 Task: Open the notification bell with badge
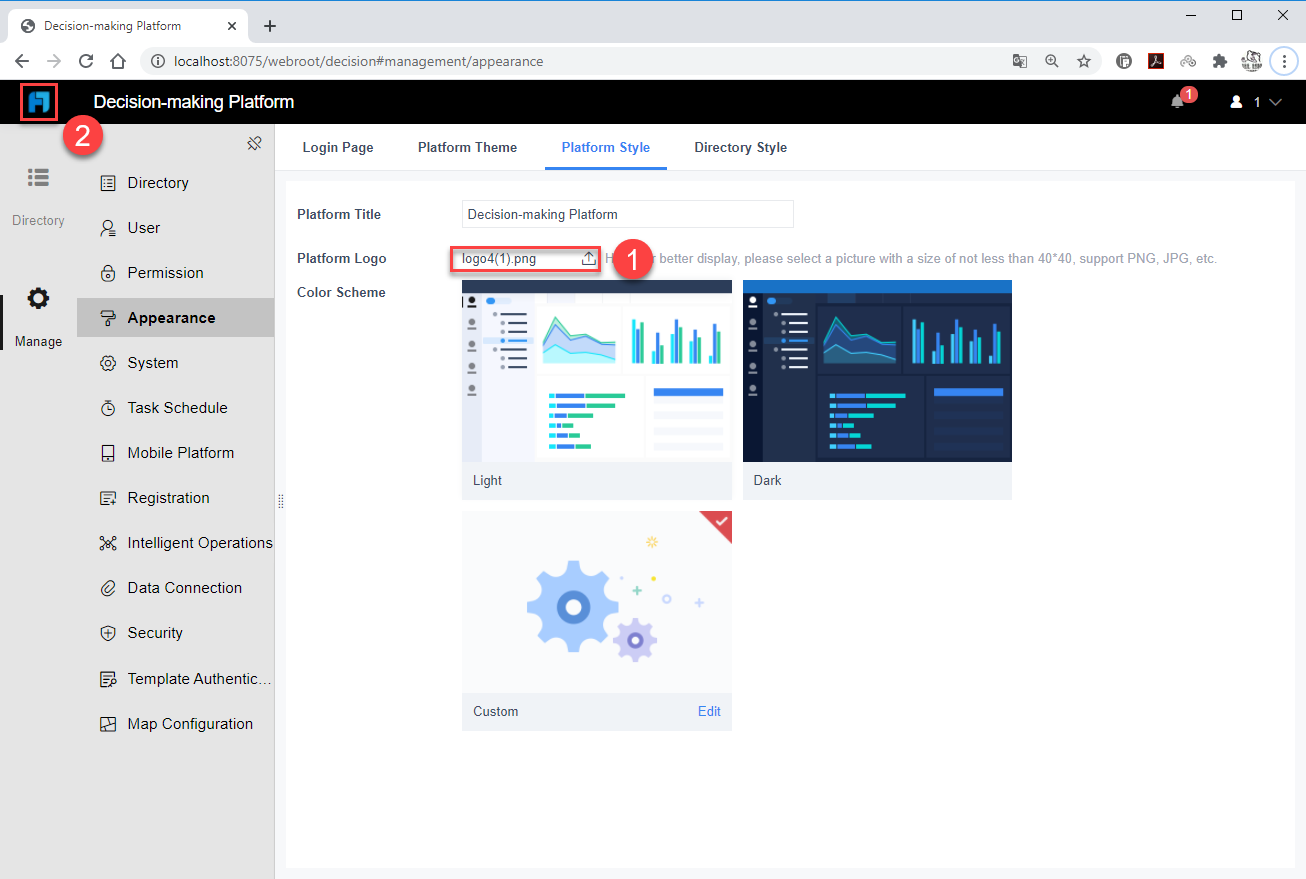[1181, 101]
